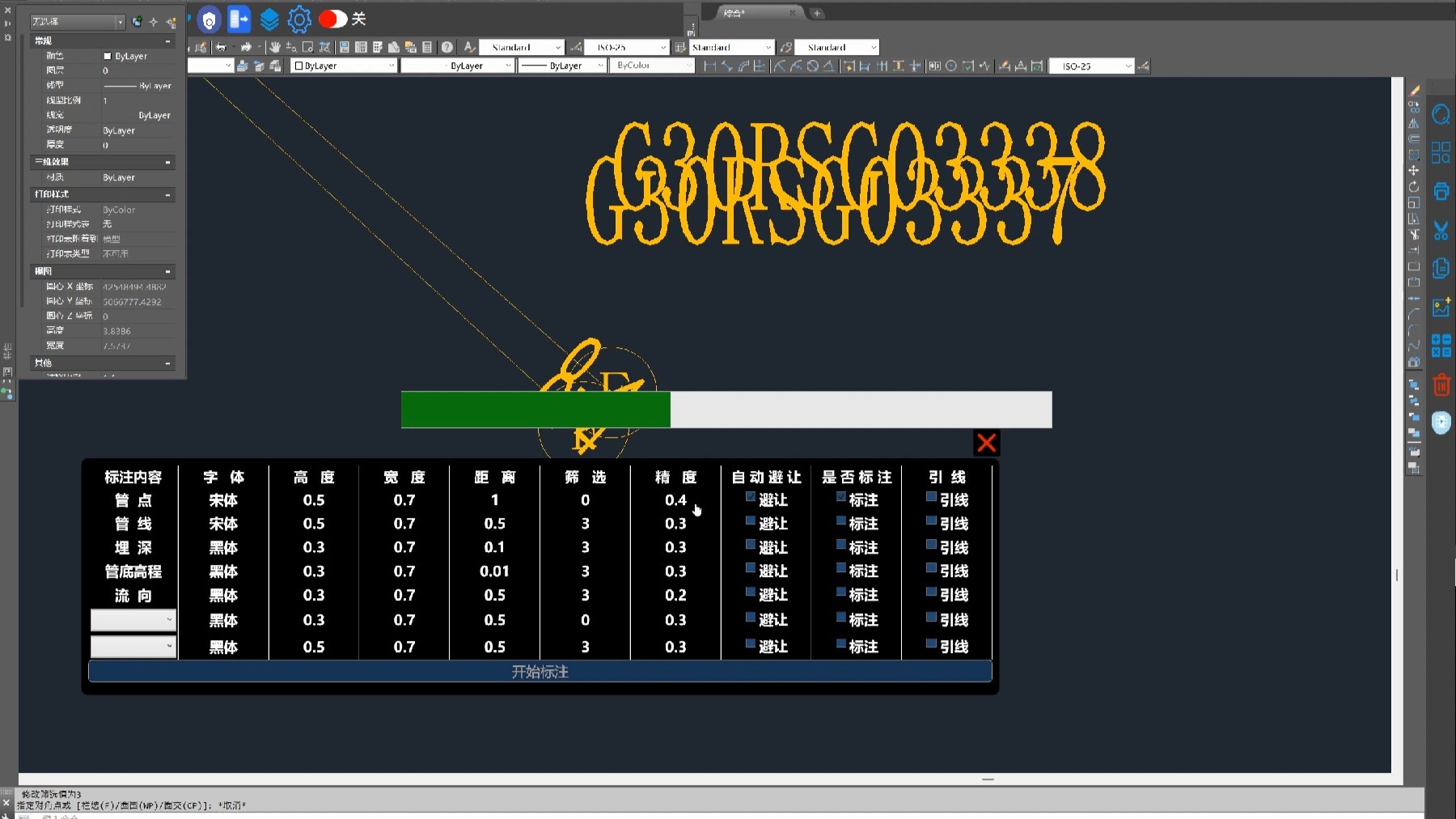This screenshot has width=1456, height=819.
Task: Select the Pan hand tool
Action: [x=275, y=47]
